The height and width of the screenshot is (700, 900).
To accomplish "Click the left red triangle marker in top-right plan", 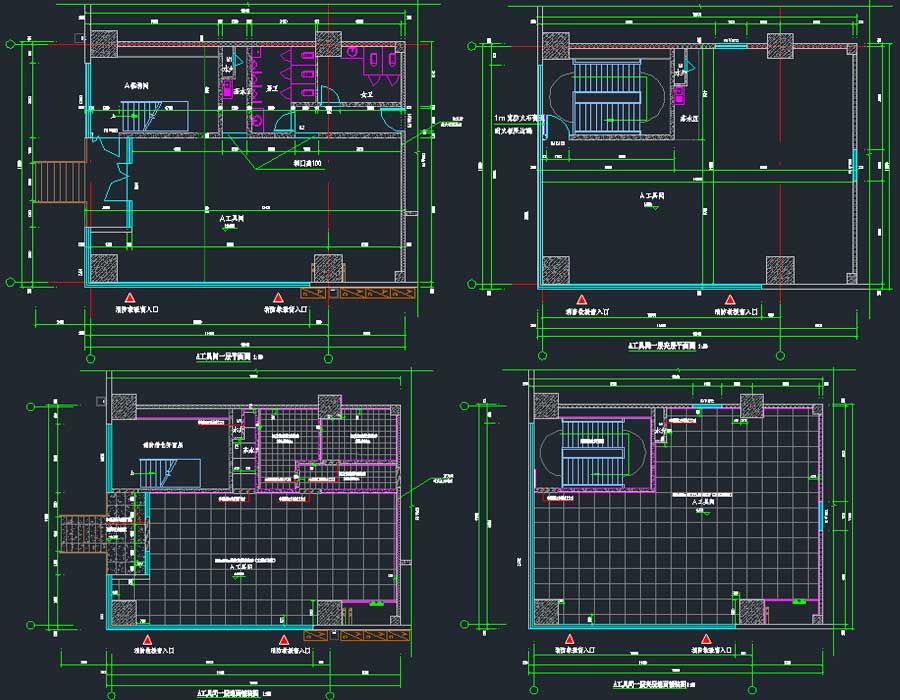I will [x=580, y=299].
